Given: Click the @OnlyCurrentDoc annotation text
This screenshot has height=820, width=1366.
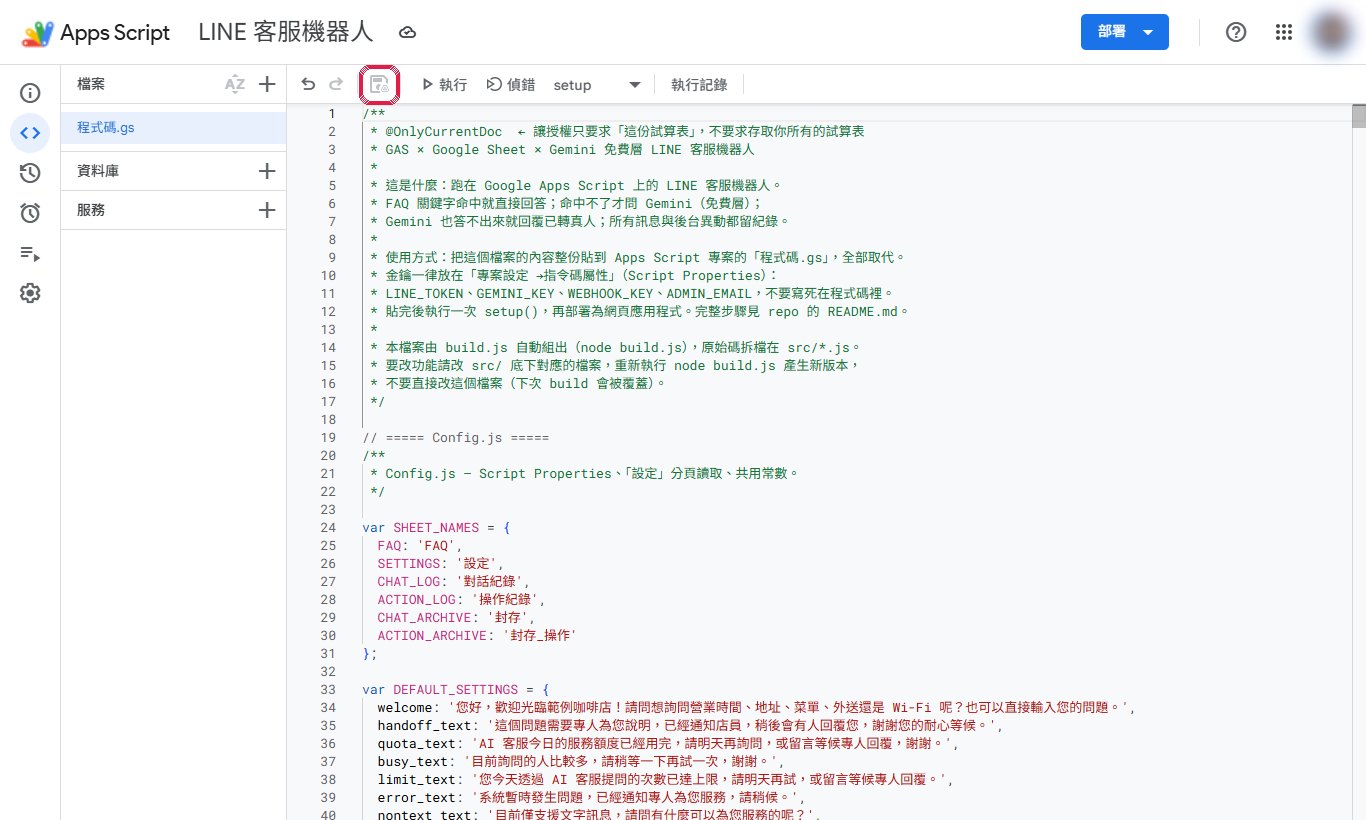Looking at the screenshot, I should pyautogui.click(x=444, y=131).
